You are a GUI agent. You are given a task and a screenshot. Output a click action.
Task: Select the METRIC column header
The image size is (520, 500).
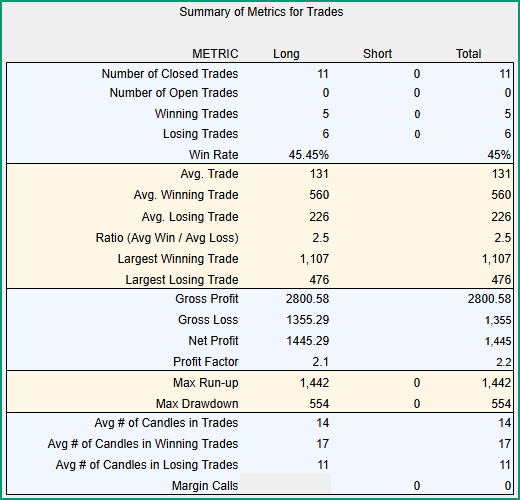(x=215, y=54)
